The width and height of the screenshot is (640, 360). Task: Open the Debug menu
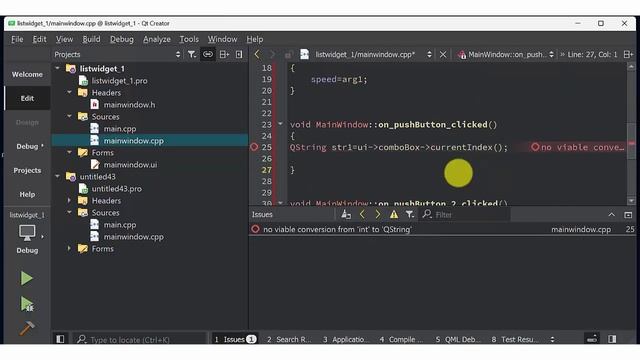point(122,39)
